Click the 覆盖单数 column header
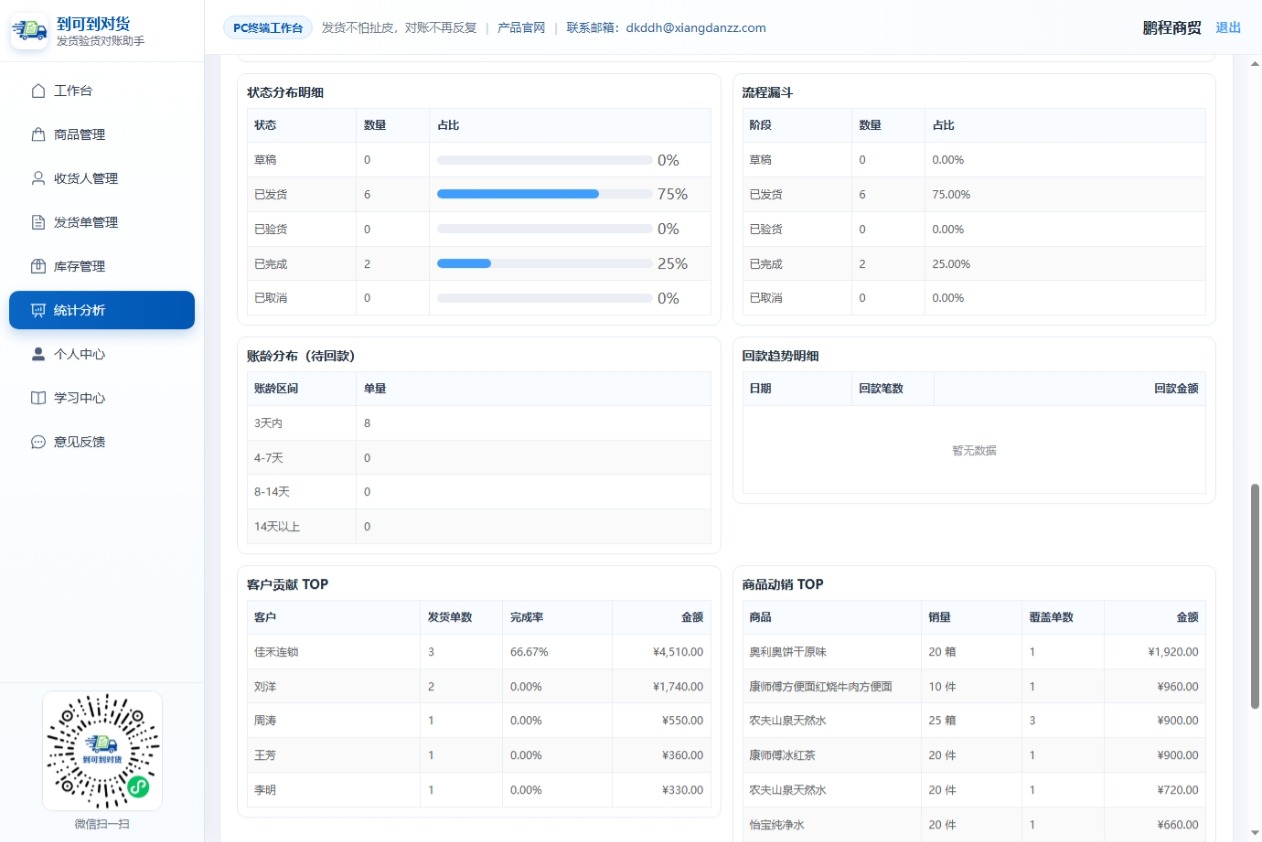The width and height of the screenshot is (1262, 842). pos(1051,617)
